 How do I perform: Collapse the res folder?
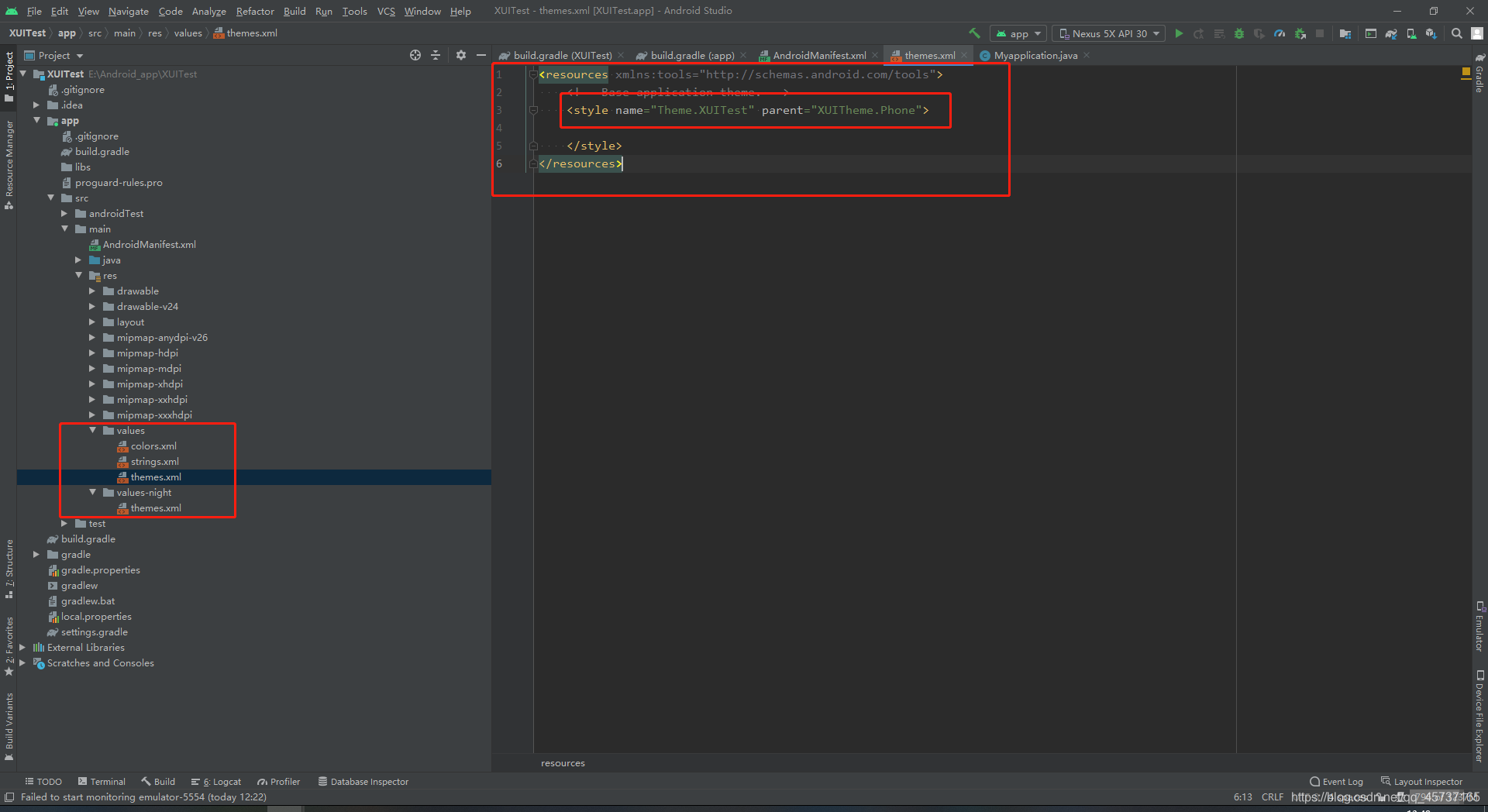(x=78, y=275)
